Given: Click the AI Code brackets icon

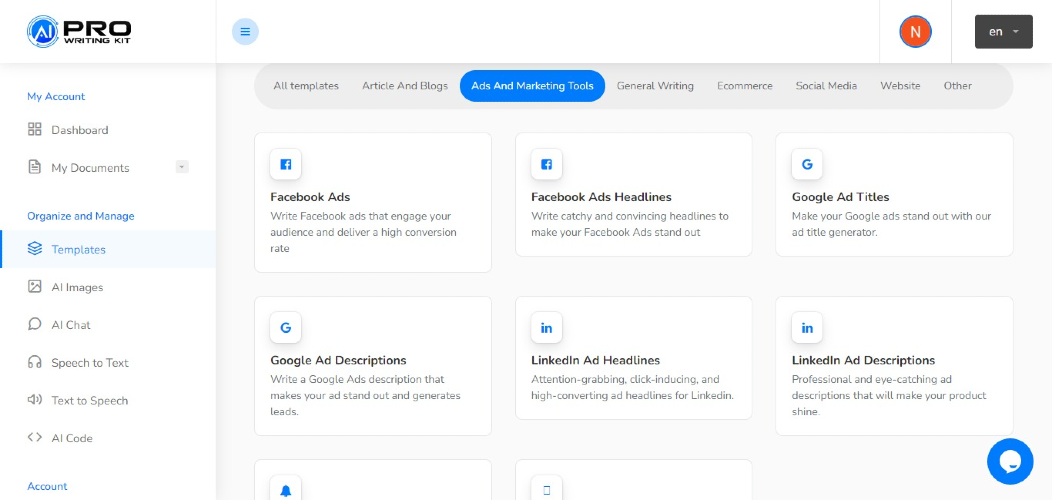Looking at the screenshot, I should point(35,438).
